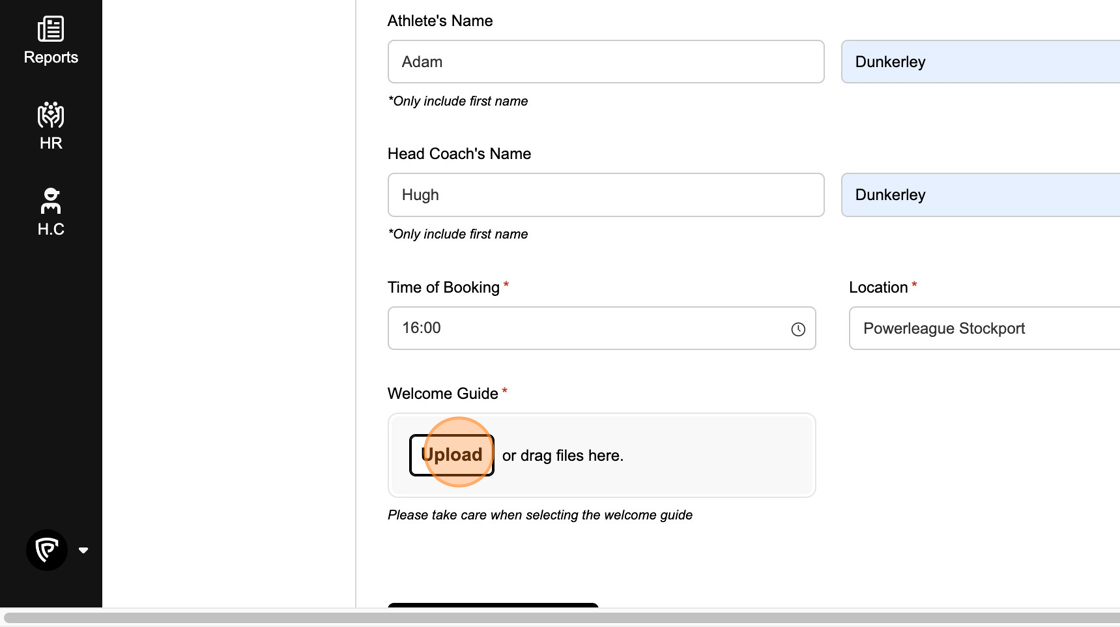Click the horizontal scrollbar at the bottom
The height and width of the screenshot is (627, 1120).
pyautogui.click(x=560, y=618)
